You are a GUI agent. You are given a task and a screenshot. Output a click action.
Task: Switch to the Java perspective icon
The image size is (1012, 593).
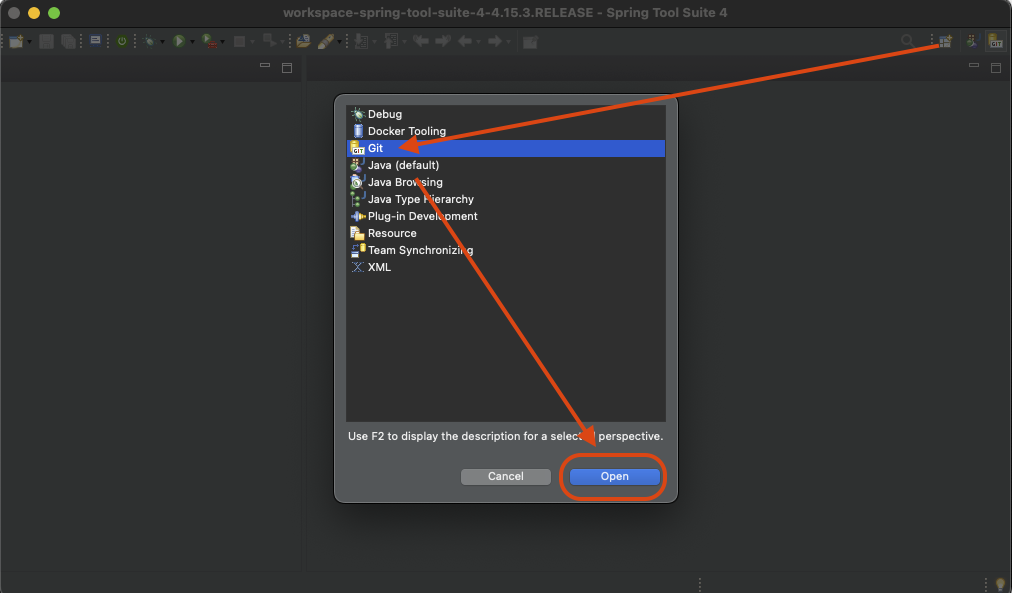[973, 41]
